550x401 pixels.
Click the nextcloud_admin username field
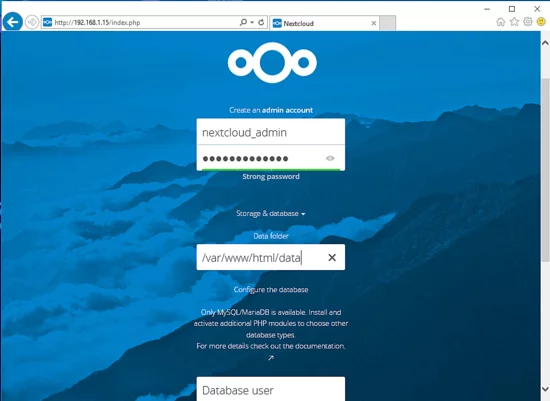[x=271, y=132]
